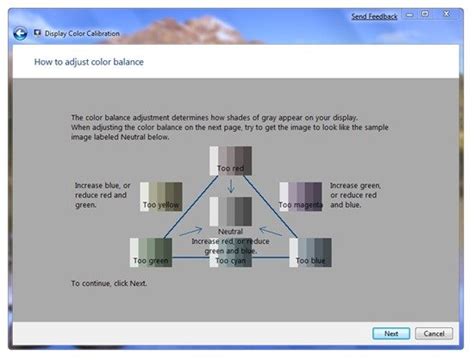Close the Display Color Calibration window

pyautogui.click(x=446, y=14)
